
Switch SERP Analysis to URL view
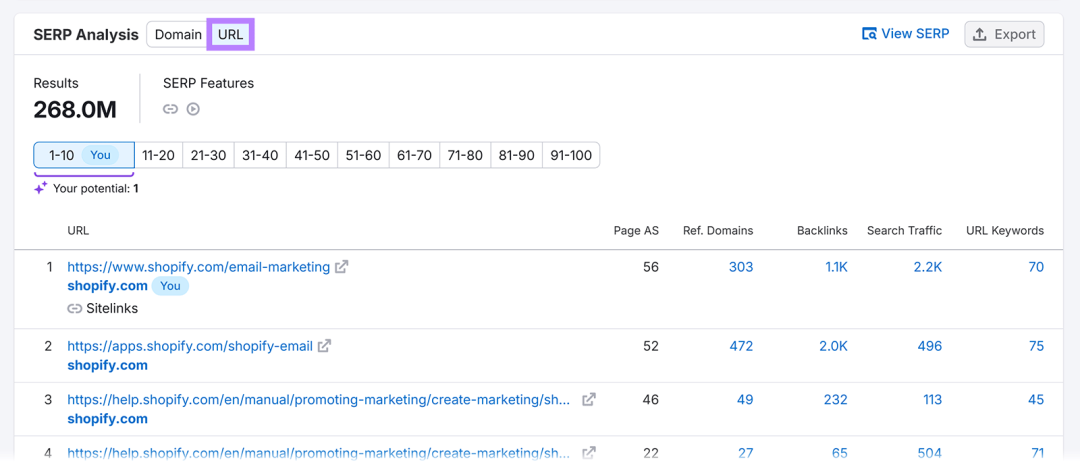coord(230,34)
